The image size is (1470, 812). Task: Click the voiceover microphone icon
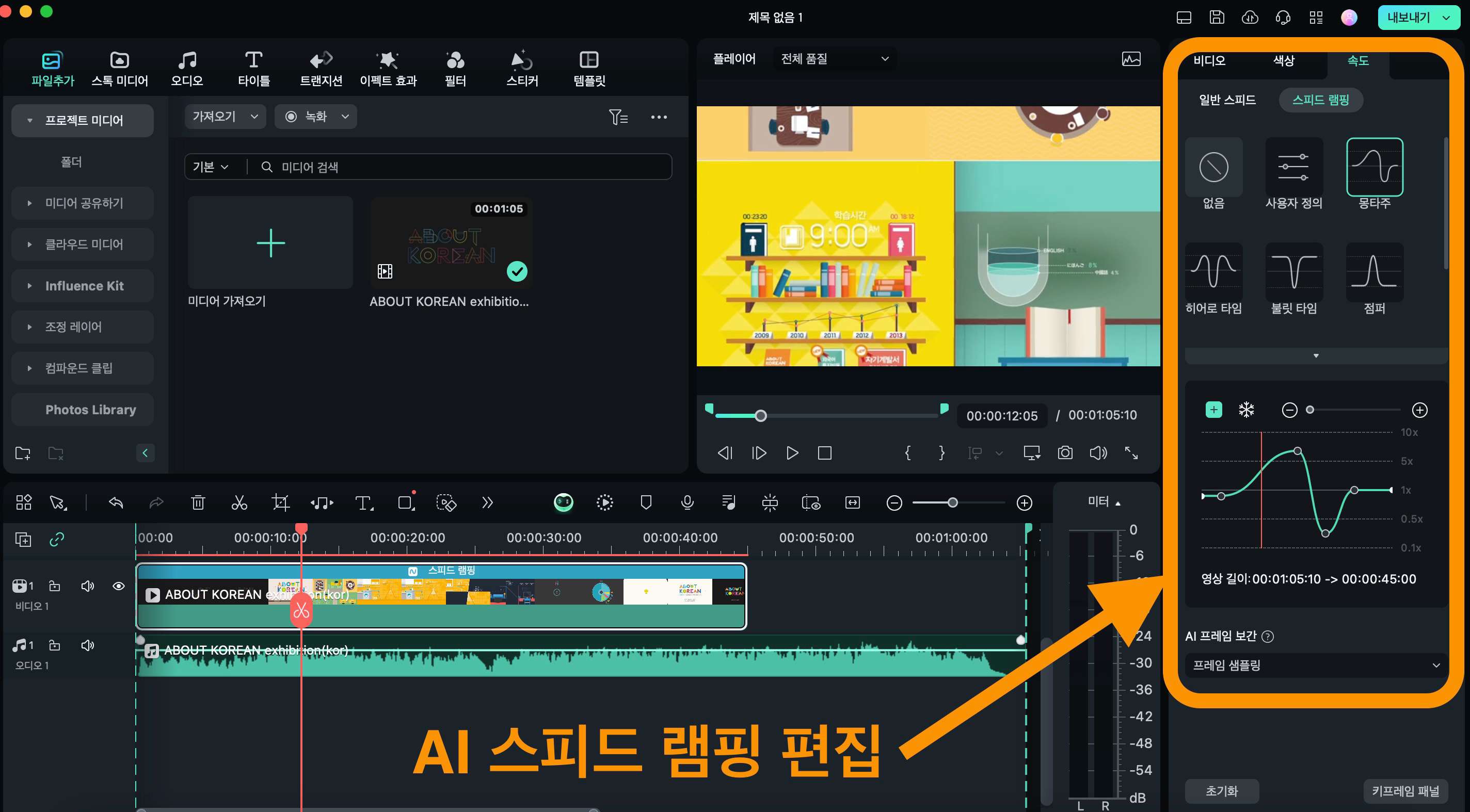click(x=687, y=502)
